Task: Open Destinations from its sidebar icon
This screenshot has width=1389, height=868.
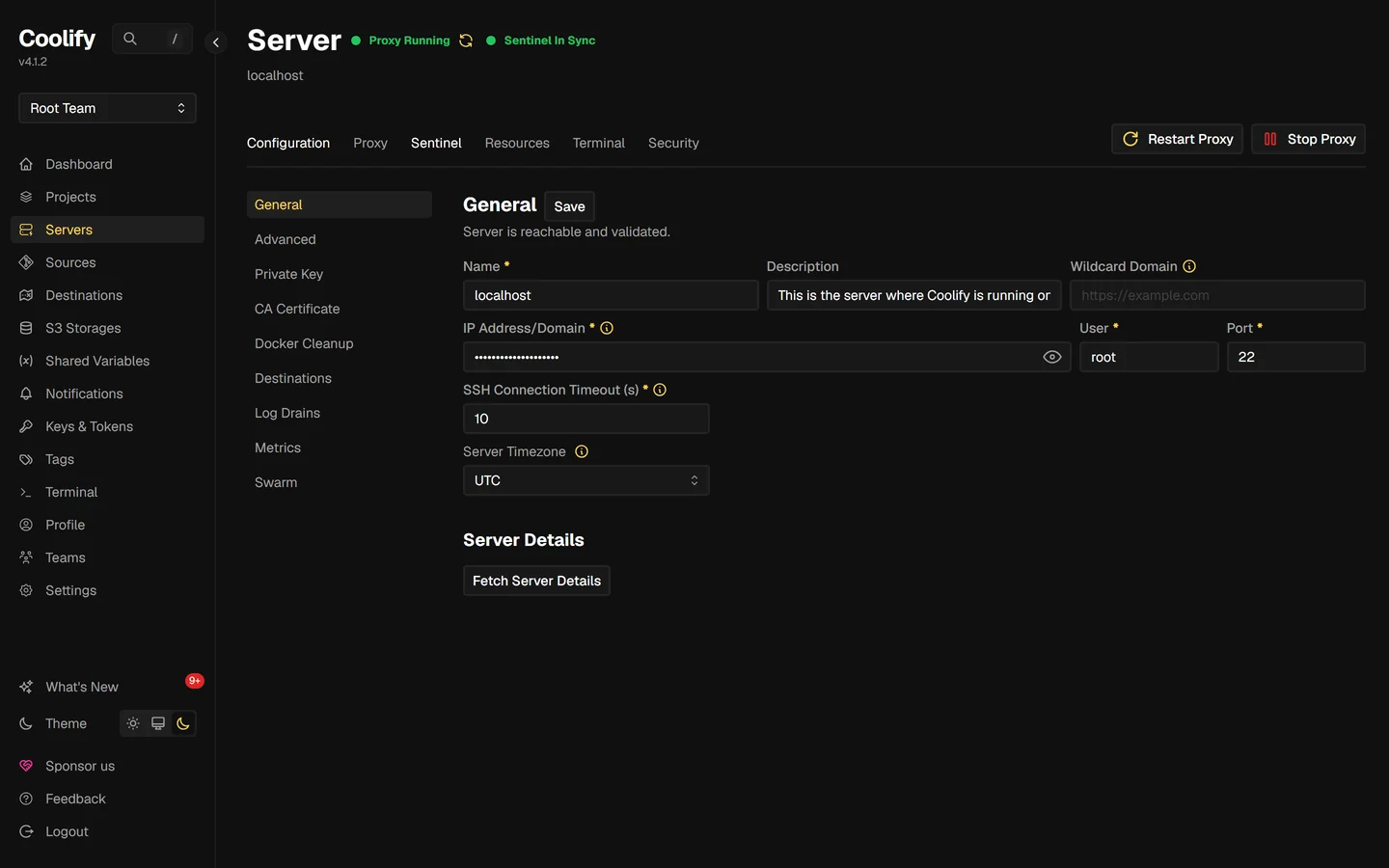Action: click(26, 295)
